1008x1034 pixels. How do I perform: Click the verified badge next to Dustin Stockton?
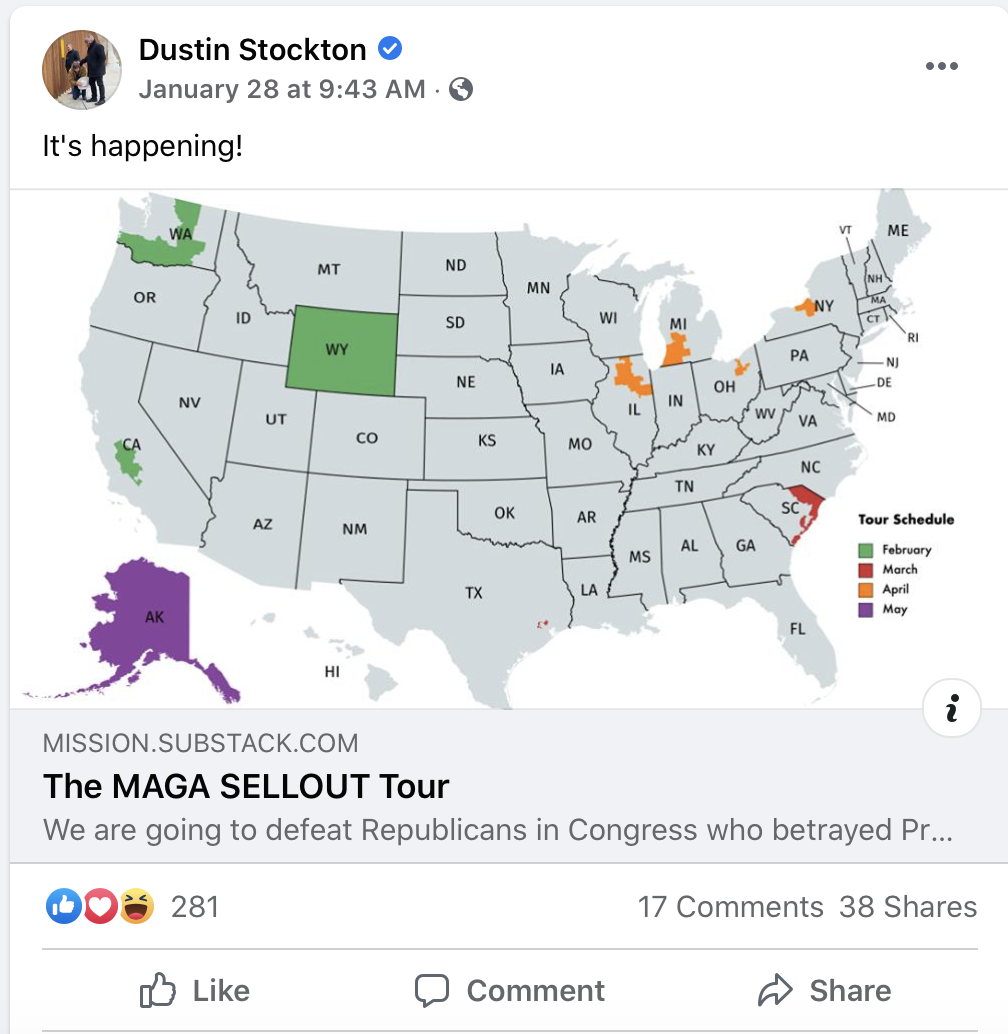(390, 48)
